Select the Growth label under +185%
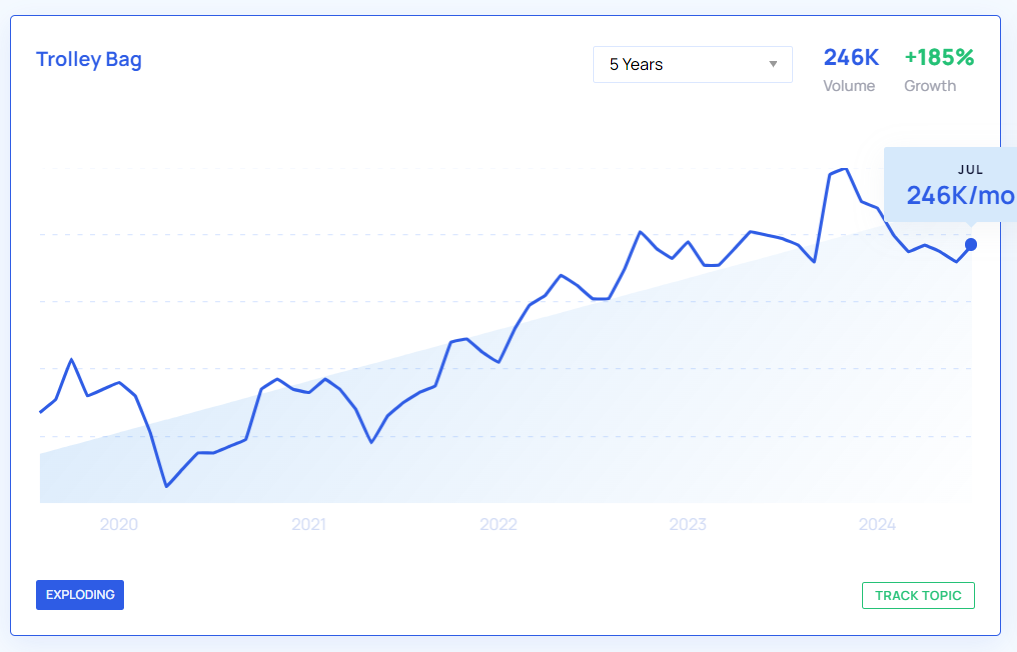The image size is (1017, 652). pyautogui.click(x=930, y=86)
